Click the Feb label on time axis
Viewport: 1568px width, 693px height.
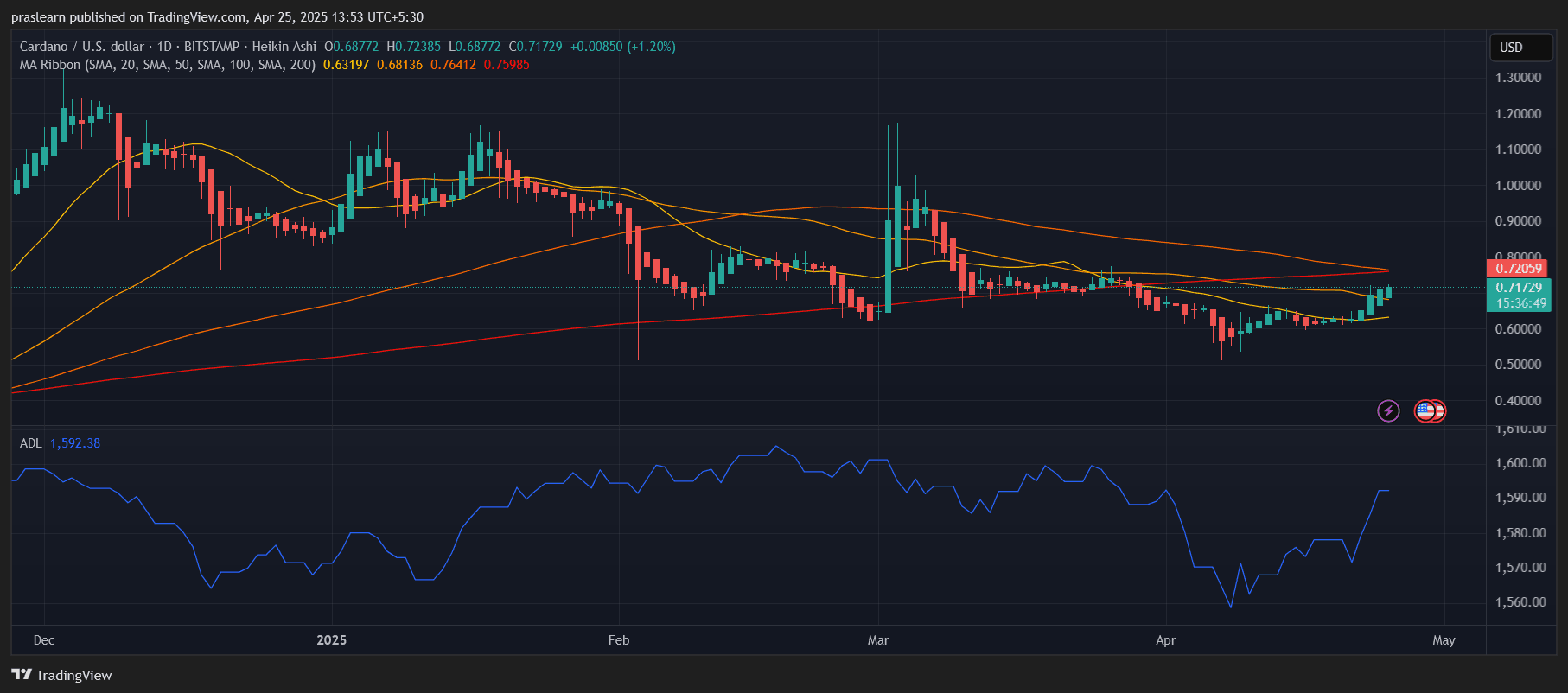[x=619, y=640]
